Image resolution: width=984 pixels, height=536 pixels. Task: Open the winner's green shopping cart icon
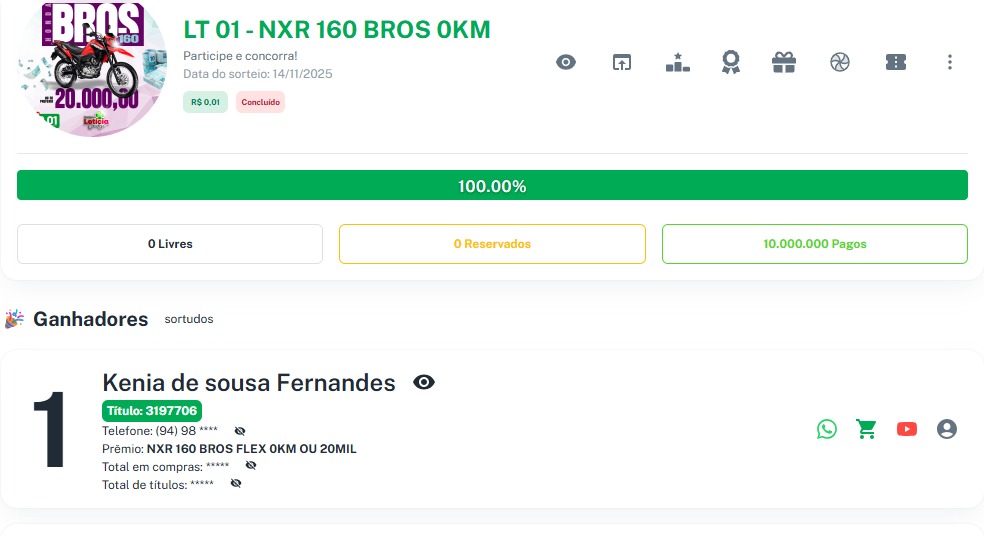[x=866, y=429]
